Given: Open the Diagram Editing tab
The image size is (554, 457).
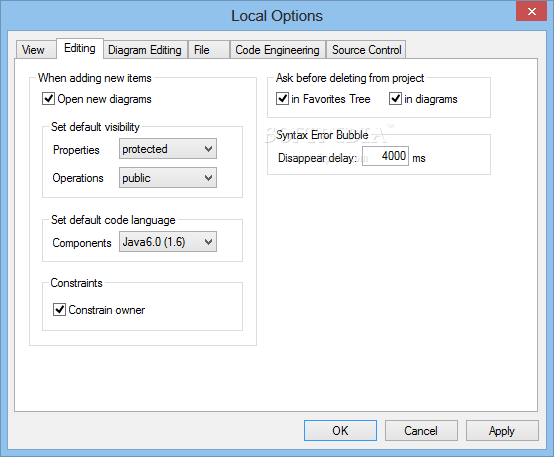Looking at the screenshot, I should [145, 49].
